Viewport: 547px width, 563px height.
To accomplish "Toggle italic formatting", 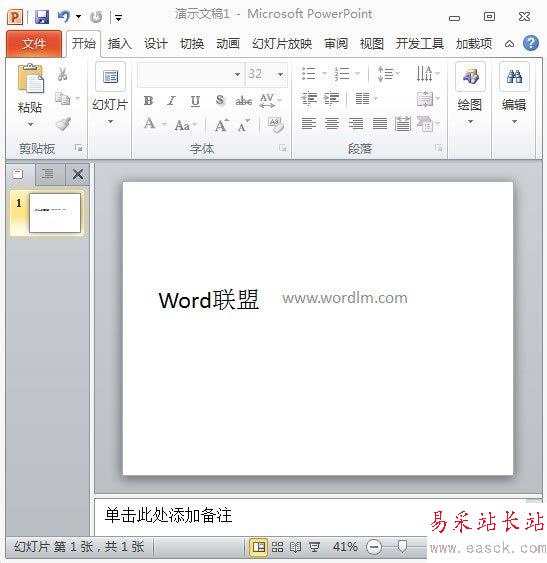I will 171,101.
